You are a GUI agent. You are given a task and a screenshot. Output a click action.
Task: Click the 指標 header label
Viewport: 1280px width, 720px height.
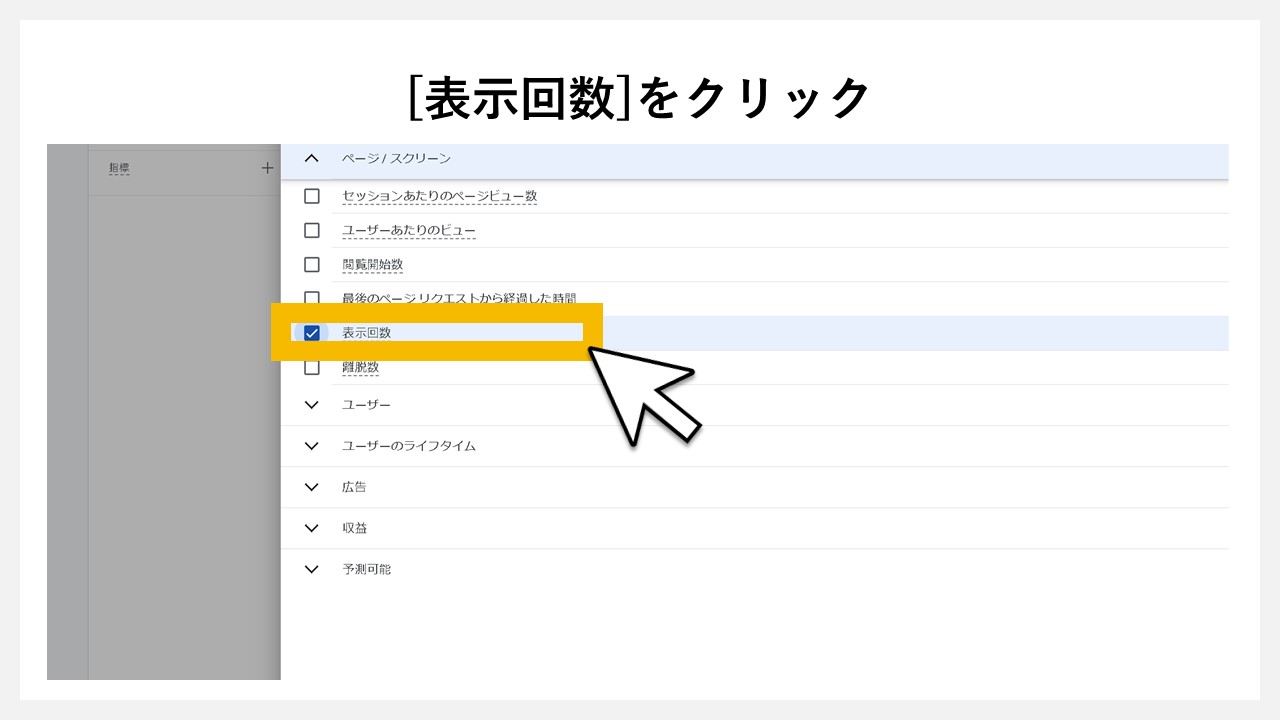click(120, 168)
